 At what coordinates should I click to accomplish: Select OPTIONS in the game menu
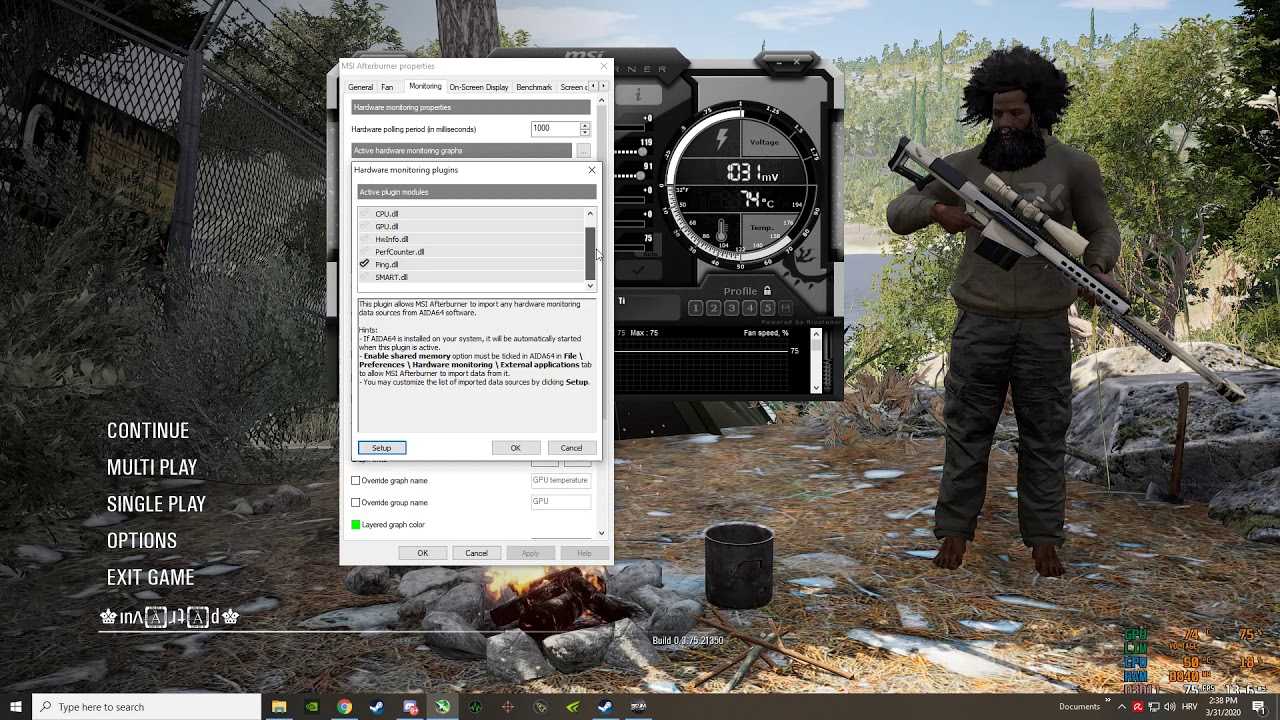[142, 541]
